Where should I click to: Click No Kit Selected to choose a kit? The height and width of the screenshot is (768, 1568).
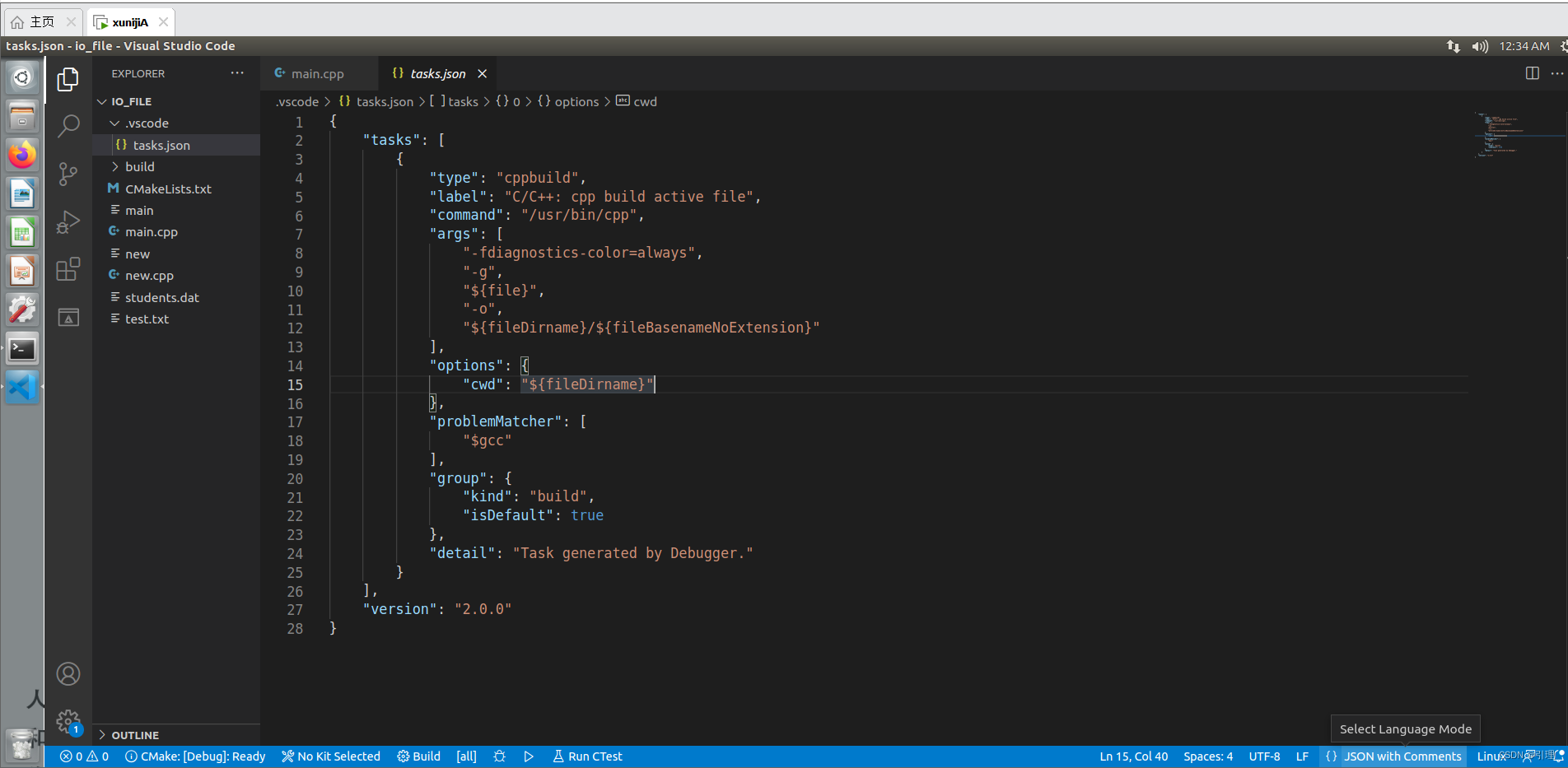click(x=330, y=756)
